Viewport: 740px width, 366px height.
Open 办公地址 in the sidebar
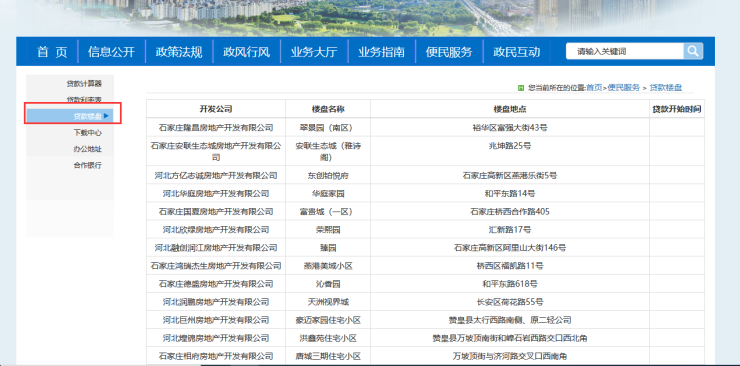coord(87,149)
